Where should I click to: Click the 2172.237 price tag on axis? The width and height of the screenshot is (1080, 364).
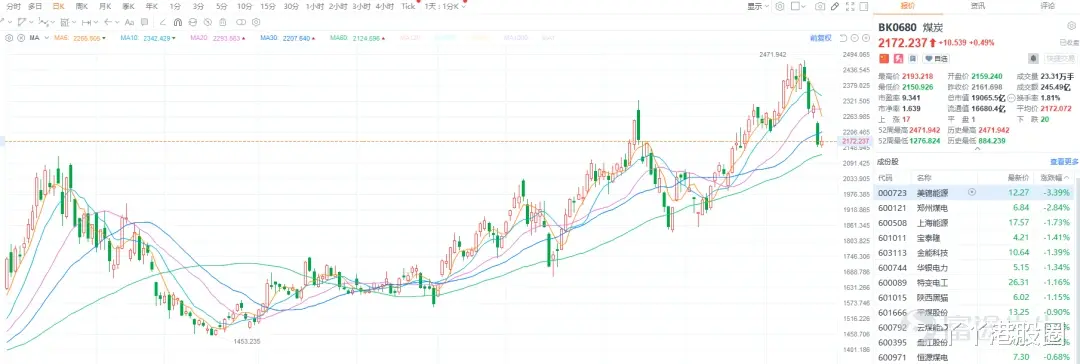[x=854, y=141]
